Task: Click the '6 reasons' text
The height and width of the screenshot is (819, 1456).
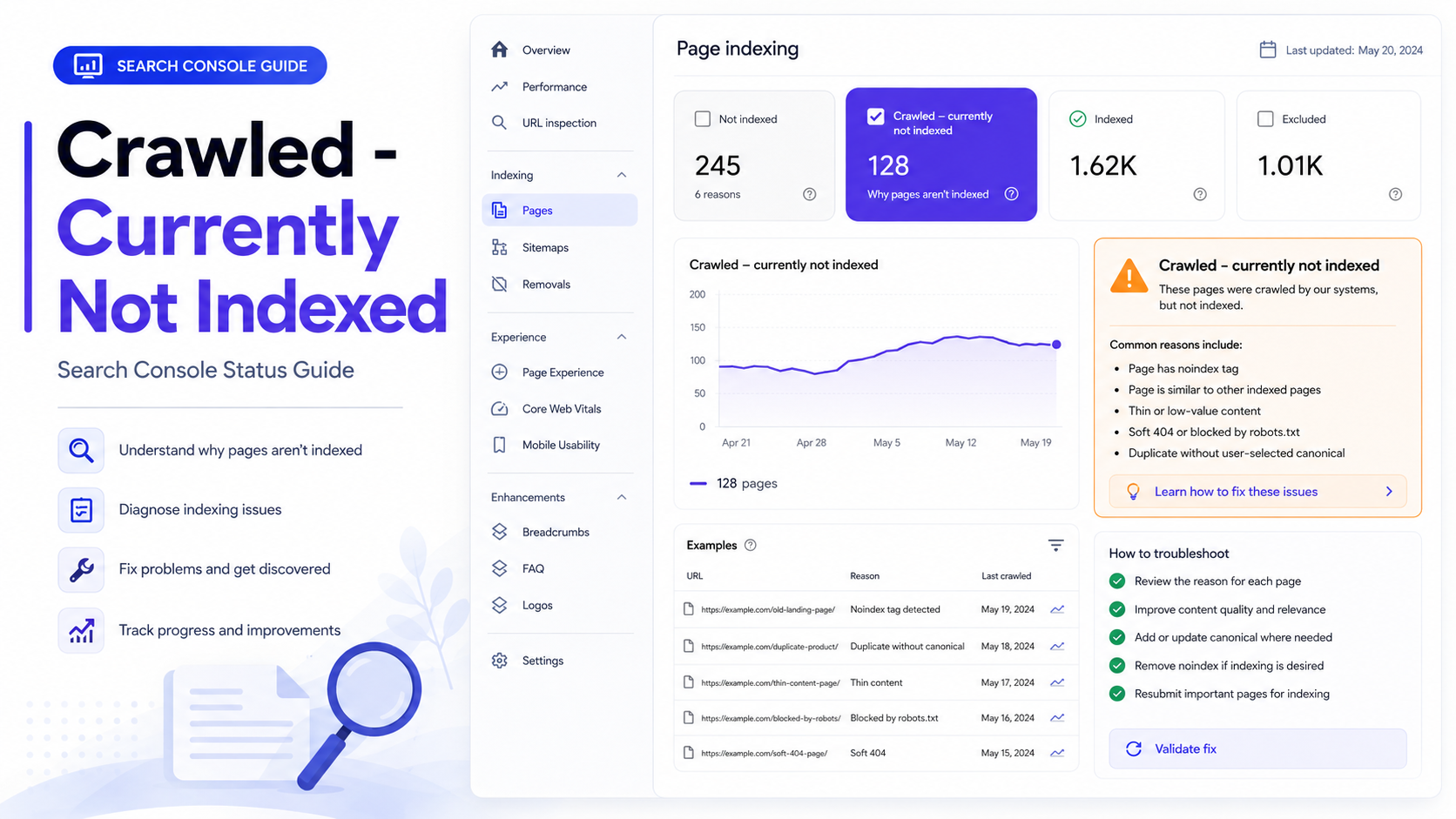Action: point(718,194)
